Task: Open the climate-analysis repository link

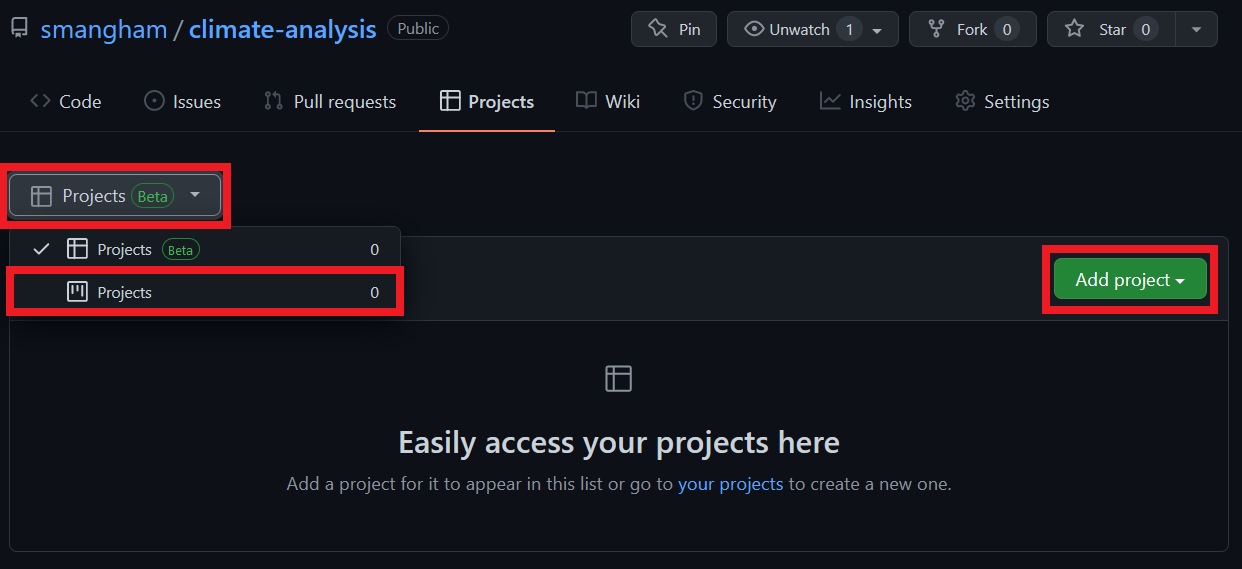Action: [x=283, y=29]
